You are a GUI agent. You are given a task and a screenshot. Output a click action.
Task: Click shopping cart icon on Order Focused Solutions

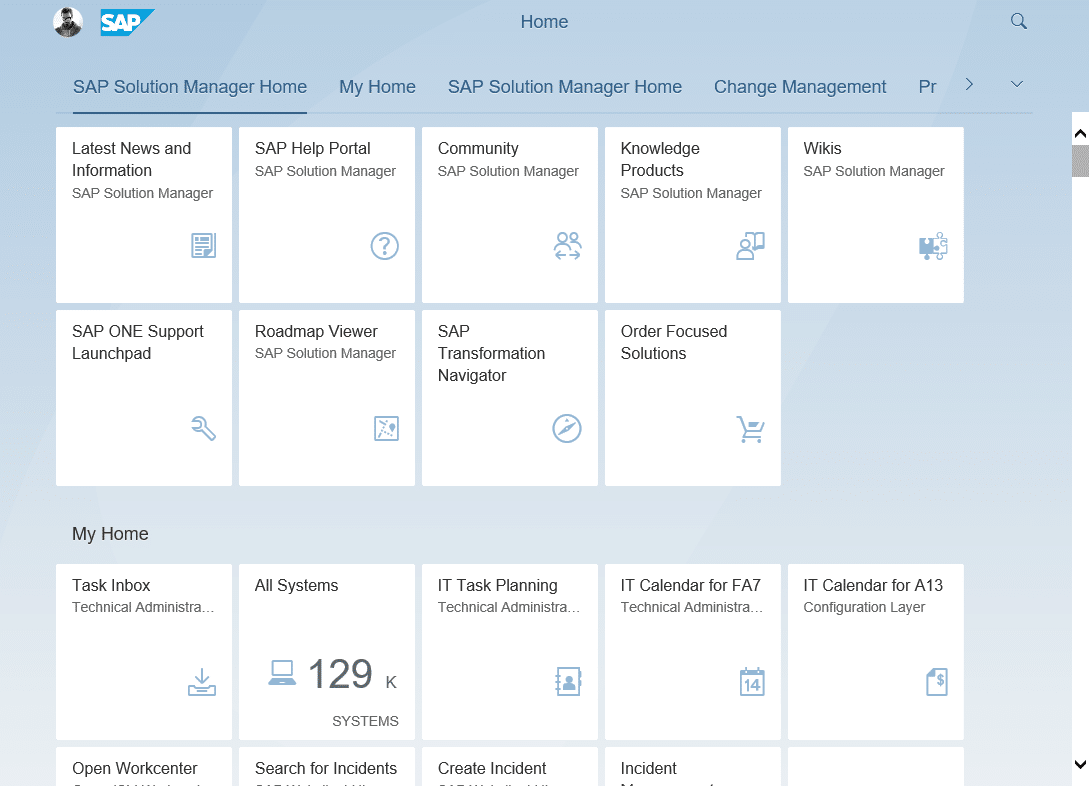click(x=750, y=429)
